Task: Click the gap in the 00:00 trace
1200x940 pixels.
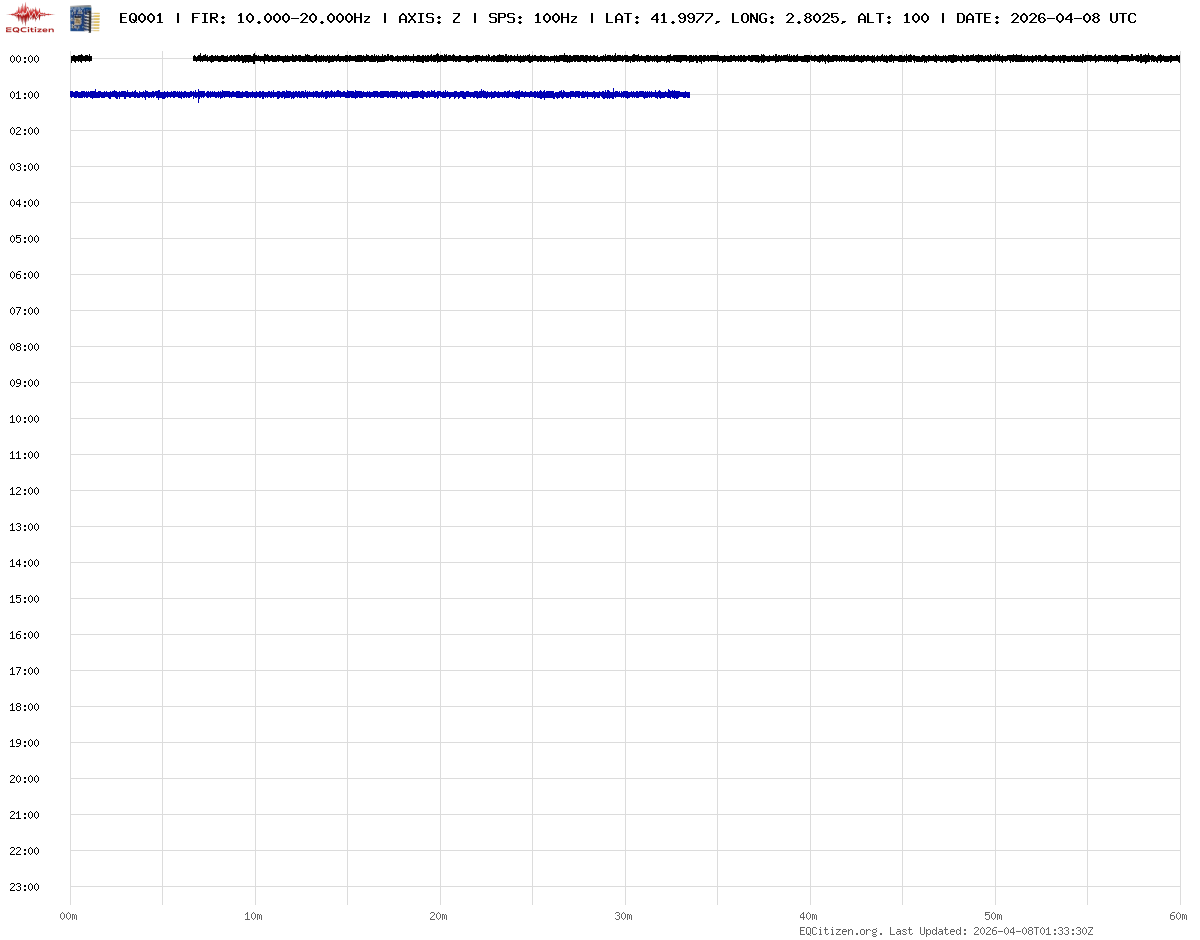Action: 142,59
